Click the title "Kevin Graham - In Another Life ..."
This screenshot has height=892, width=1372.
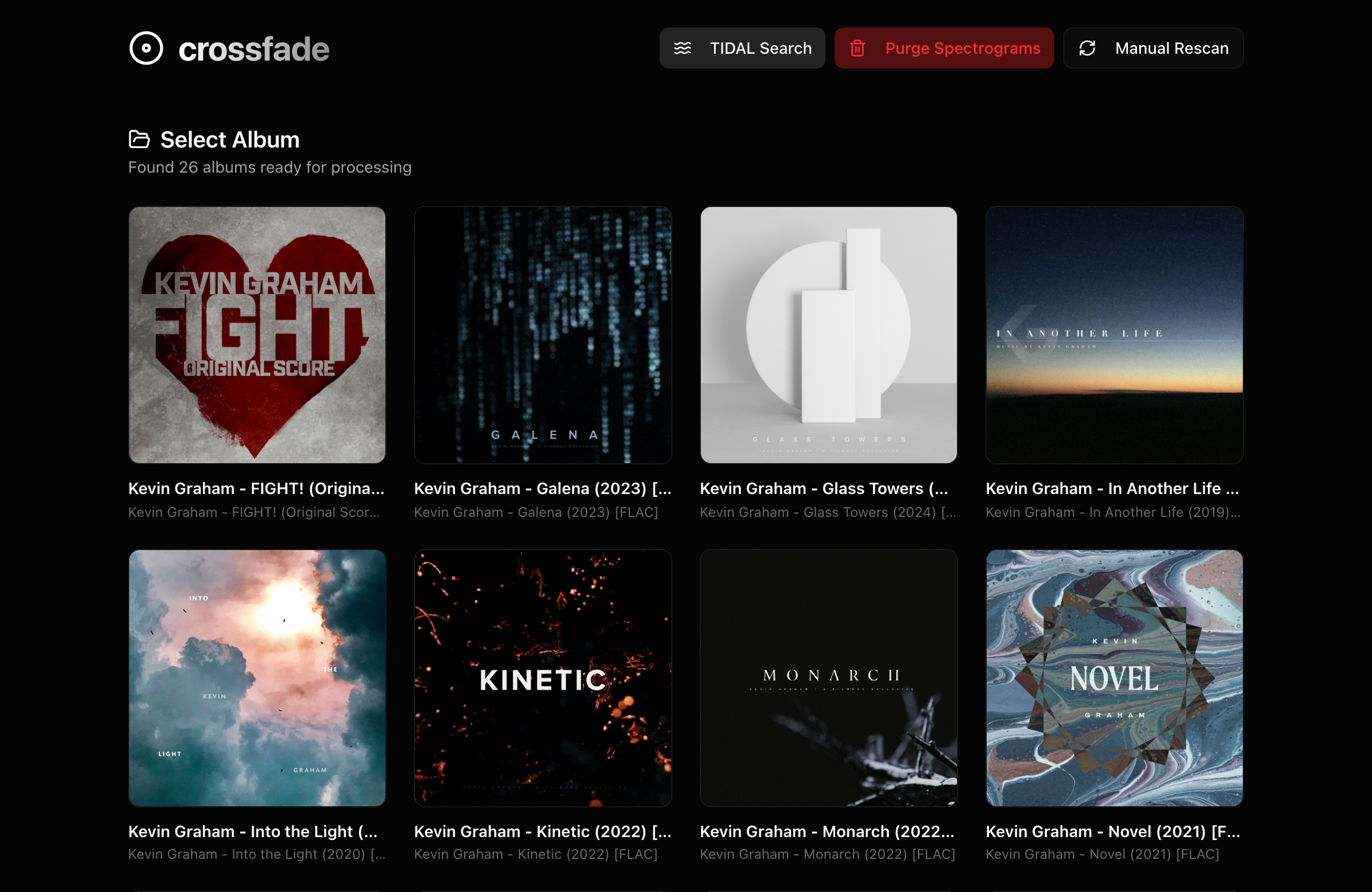point(1112,488)
